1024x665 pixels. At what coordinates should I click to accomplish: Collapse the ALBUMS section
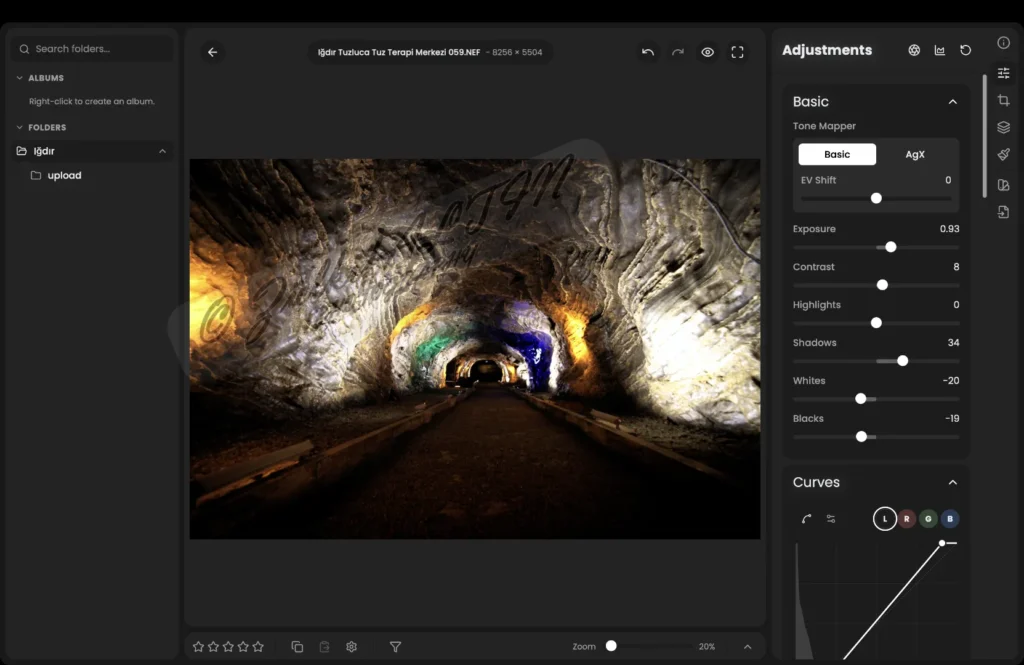click(20, 78)
